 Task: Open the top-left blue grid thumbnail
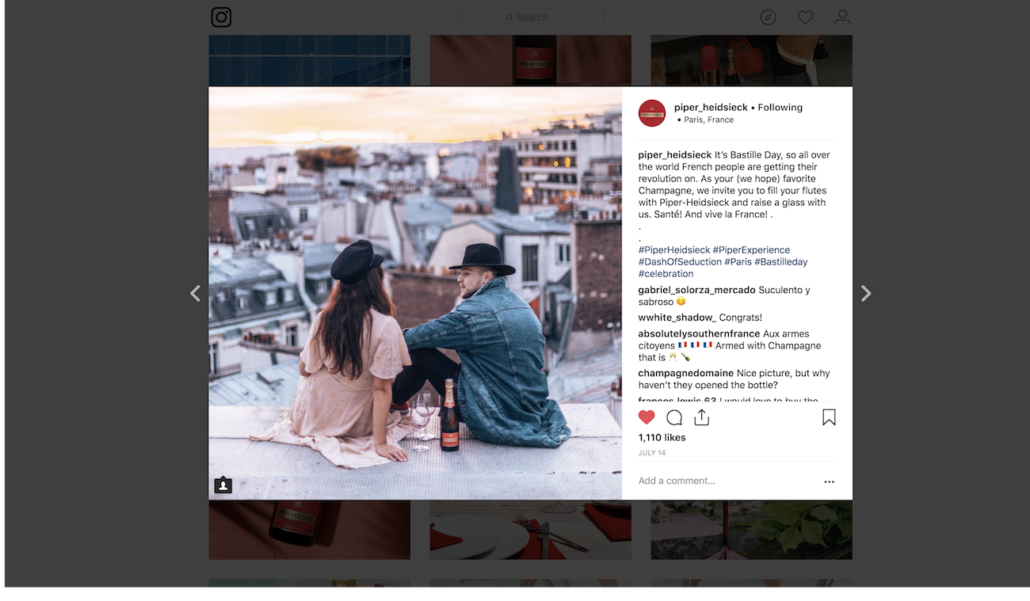pyautogui.click(x=309, y=60)
